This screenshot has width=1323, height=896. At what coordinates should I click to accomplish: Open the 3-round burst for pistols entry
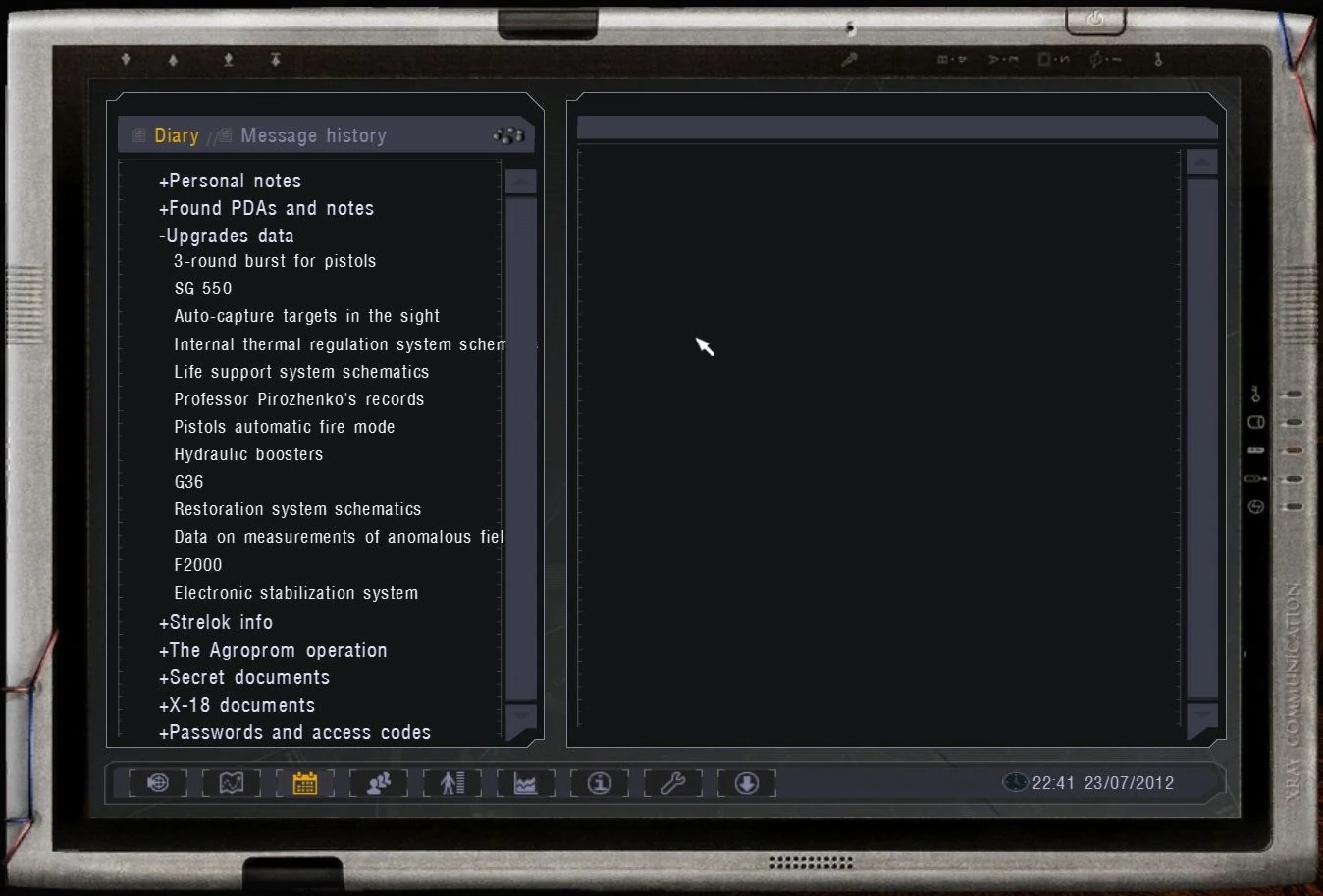click(275, 261)
